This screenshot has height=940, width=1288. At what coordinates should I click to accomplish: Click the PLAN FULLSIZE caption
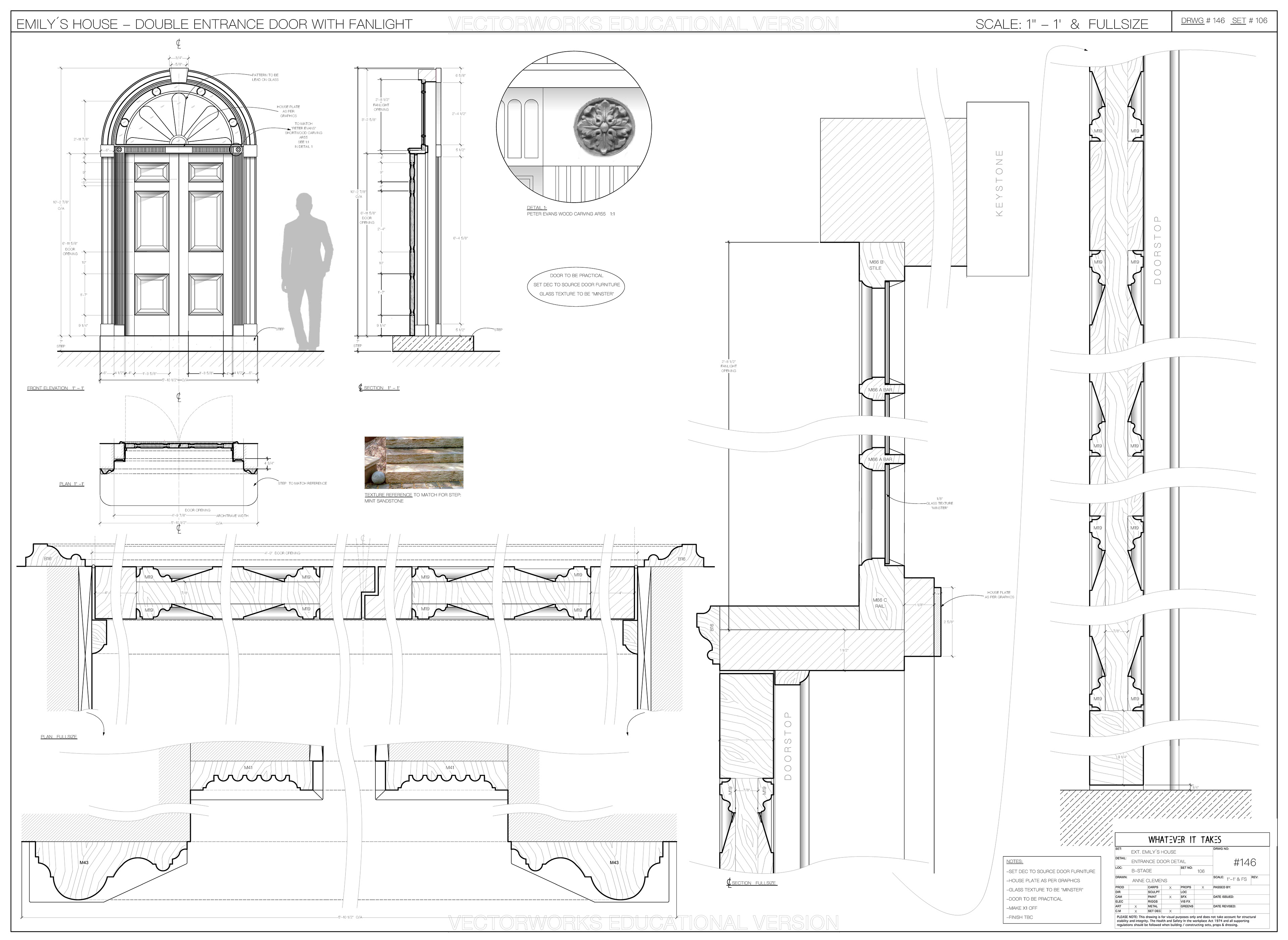(x=59, y=737)
